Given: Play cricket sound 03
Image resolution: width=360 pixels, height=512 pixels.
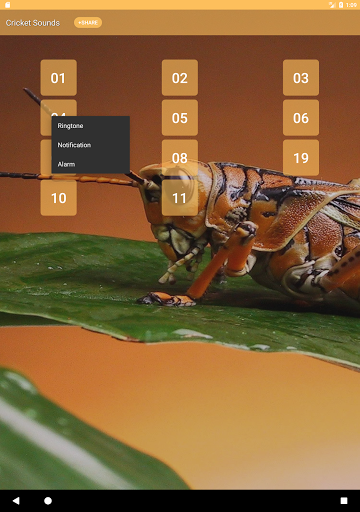Looking at the screenshot, I should tap(301, 78).
